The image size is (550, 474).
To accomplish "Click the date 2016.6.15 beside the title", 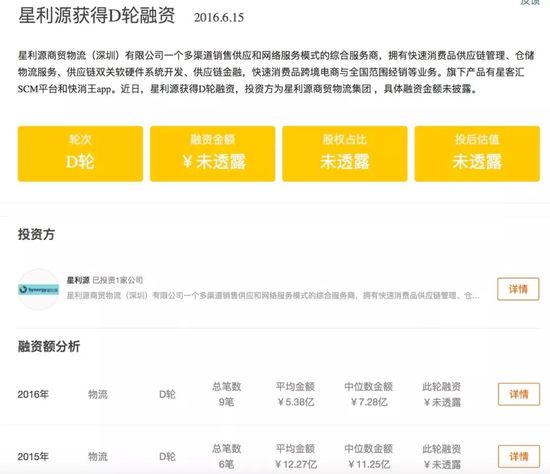I will (x=219, y=18).
